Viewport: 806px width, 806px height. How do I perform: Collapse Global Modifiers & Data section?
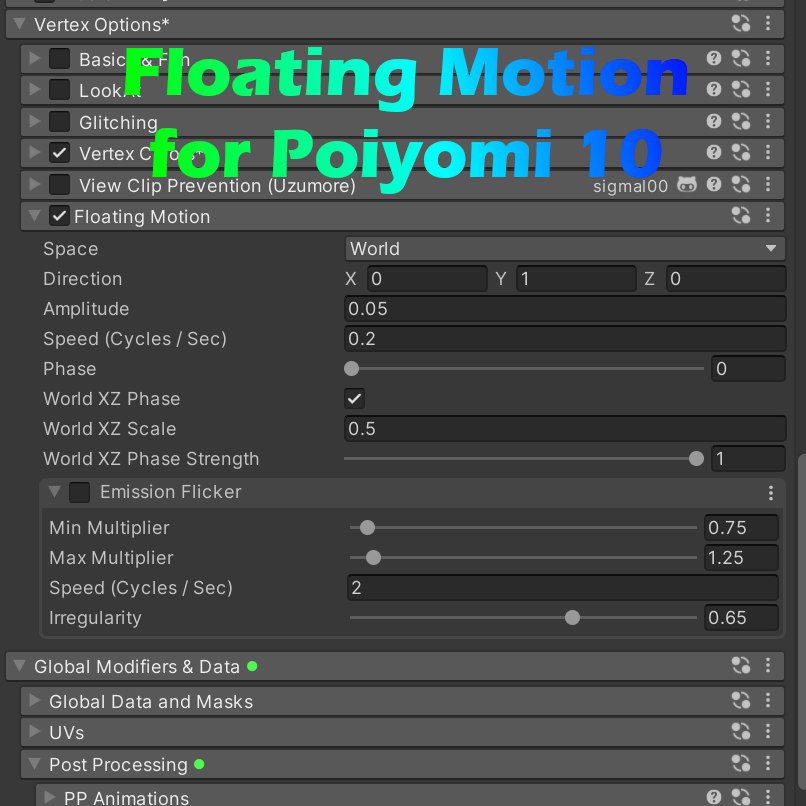click(x=20, y=666)
